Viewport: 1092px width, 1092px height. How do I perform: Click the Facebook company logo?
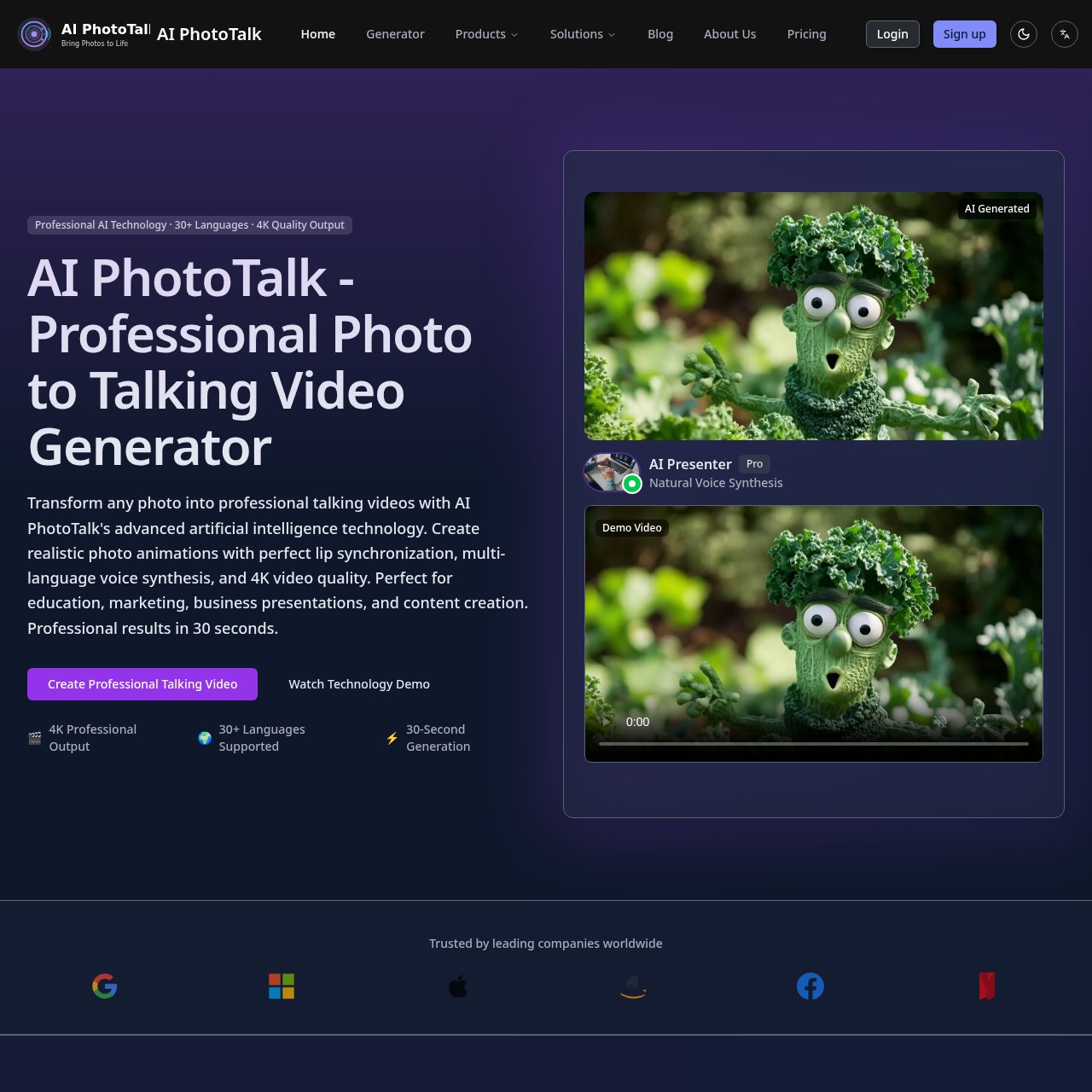[810, 986]
